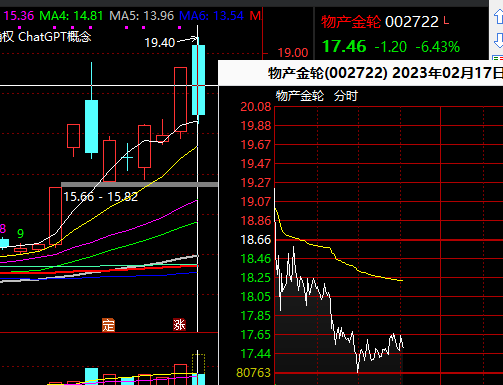Viewport: 503px width, 385px height.
Task: Click the magenta 8 count marker
Action: [3, 229]
